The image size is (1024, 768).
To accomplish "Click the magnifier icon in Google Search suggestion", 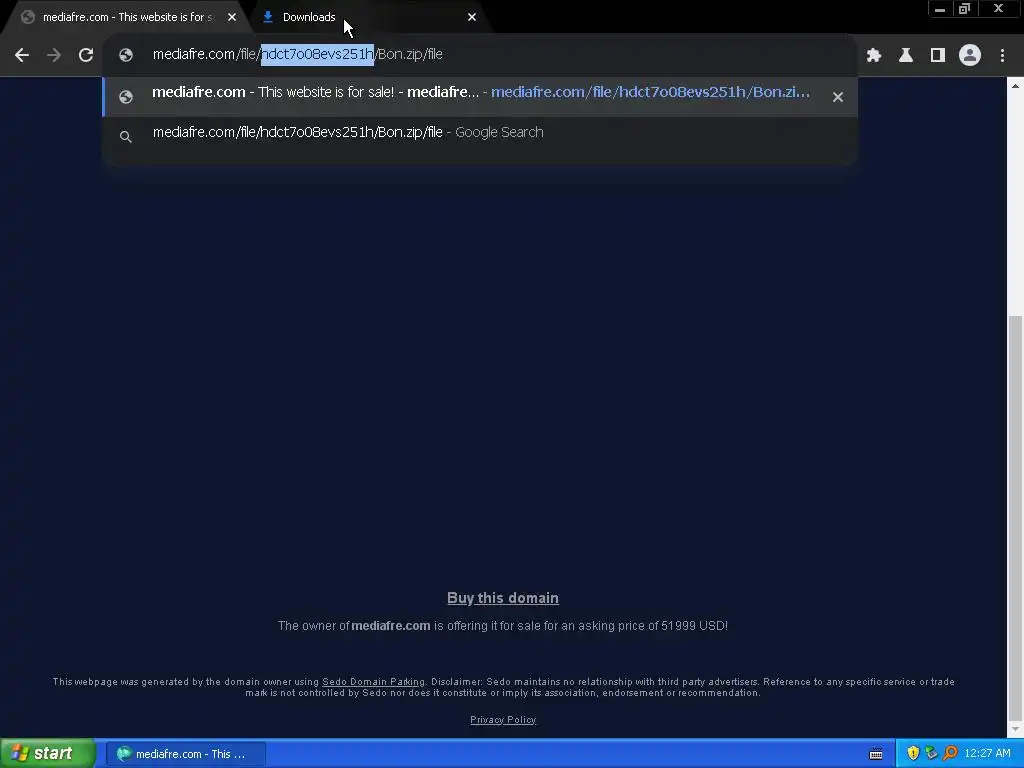I will pos(126,136).
